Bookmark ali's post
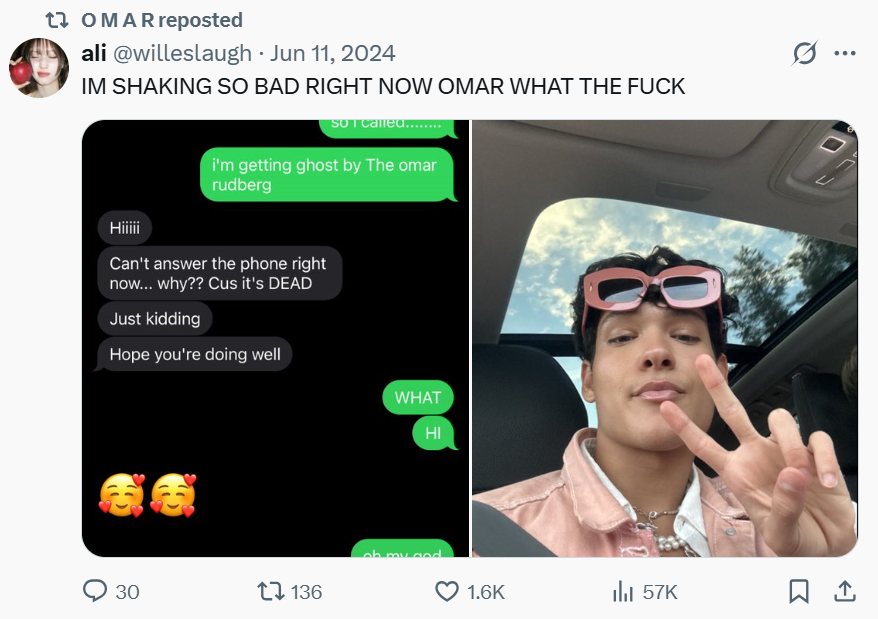878x619 pixels. tap(799, 592)
